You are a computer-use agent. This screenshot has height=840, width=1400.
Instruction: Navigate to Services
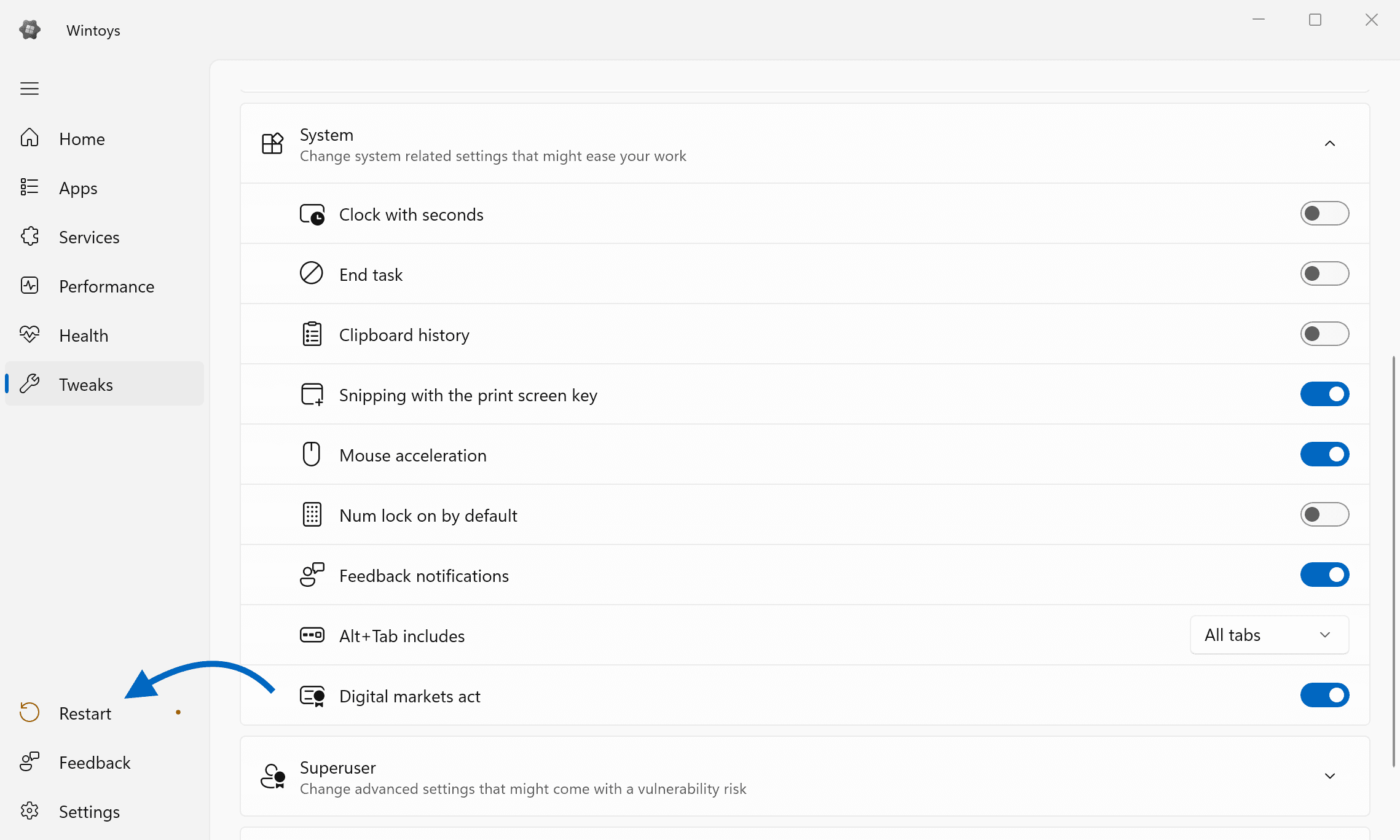pyautogui.click(x=104, y=237)
